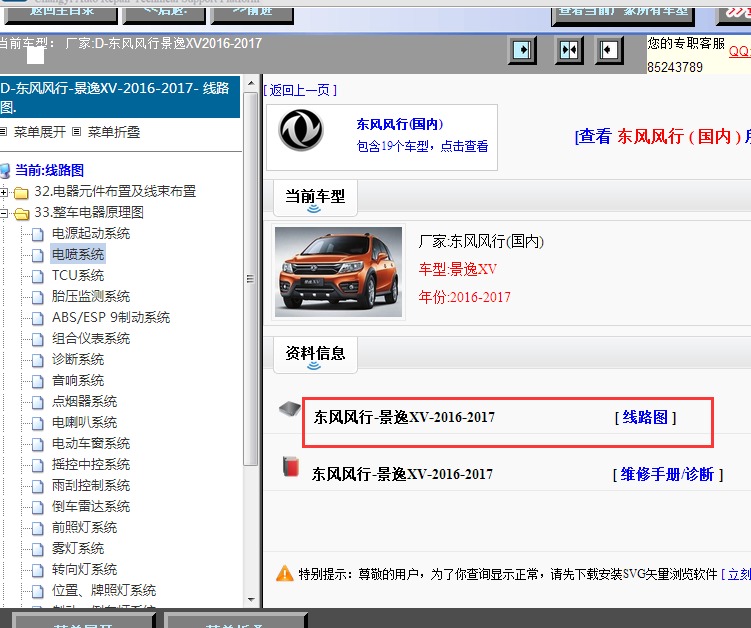Open the 维修手册/诊断 link
Viewport: 751px width, 628px height.
[x=668, y=474]
